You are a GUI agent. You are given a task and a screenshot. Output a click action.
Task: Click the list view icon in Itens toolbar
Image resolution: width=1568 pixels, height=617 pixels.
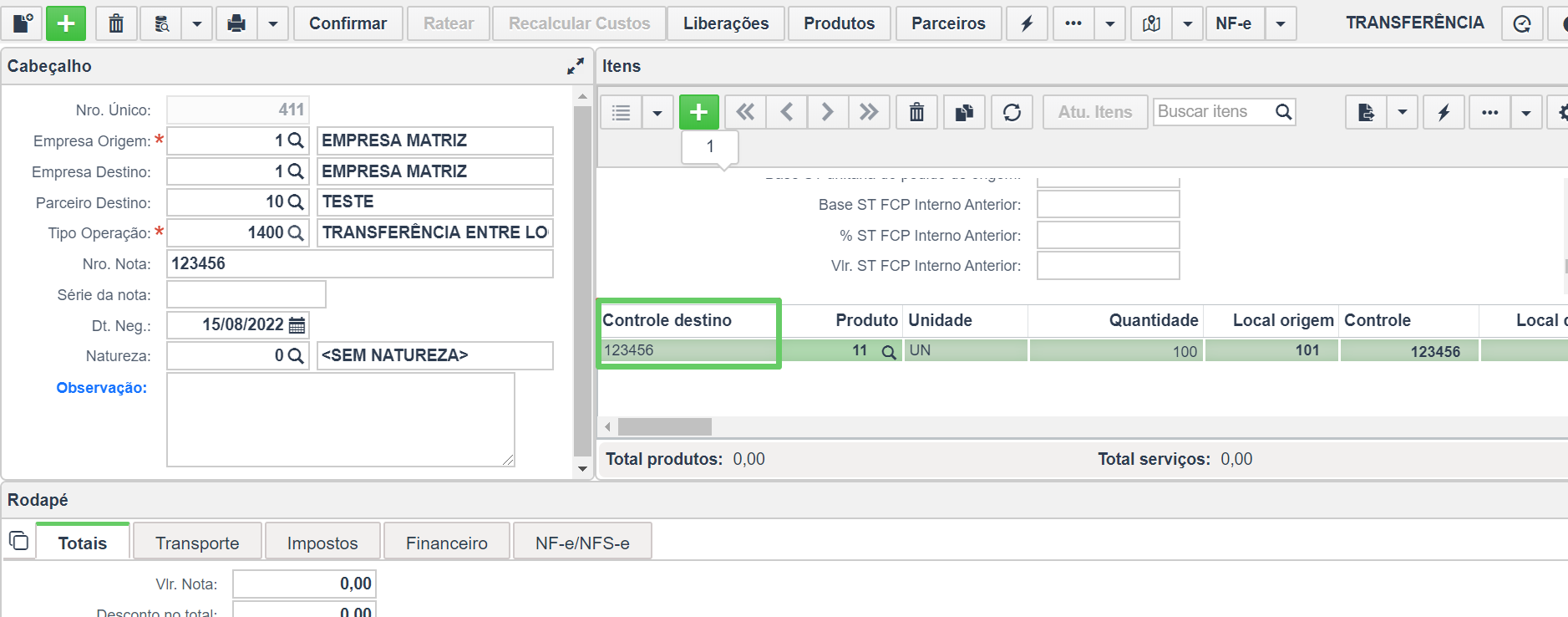(621, 112)
